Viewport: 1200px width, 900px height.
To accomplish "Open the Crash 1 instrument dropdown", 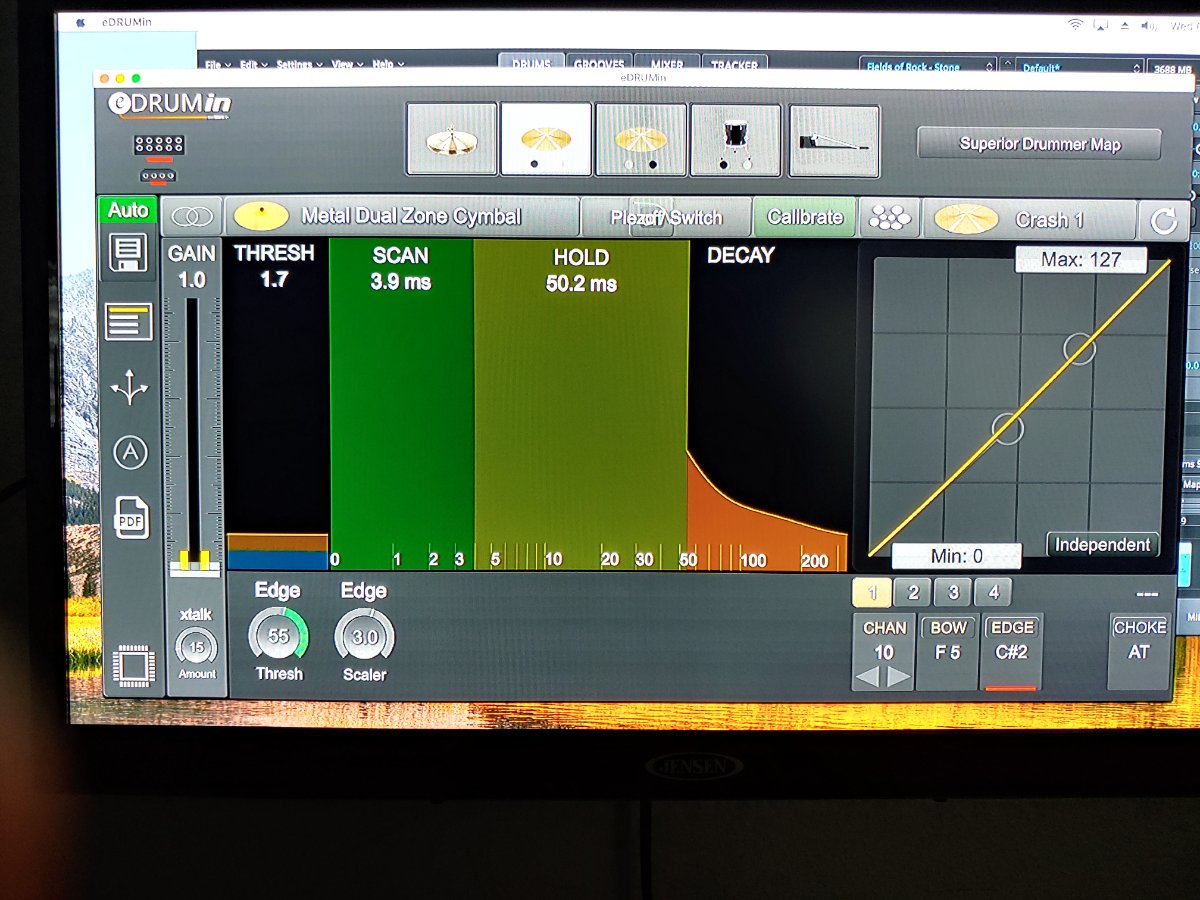I will [1030, 220].
